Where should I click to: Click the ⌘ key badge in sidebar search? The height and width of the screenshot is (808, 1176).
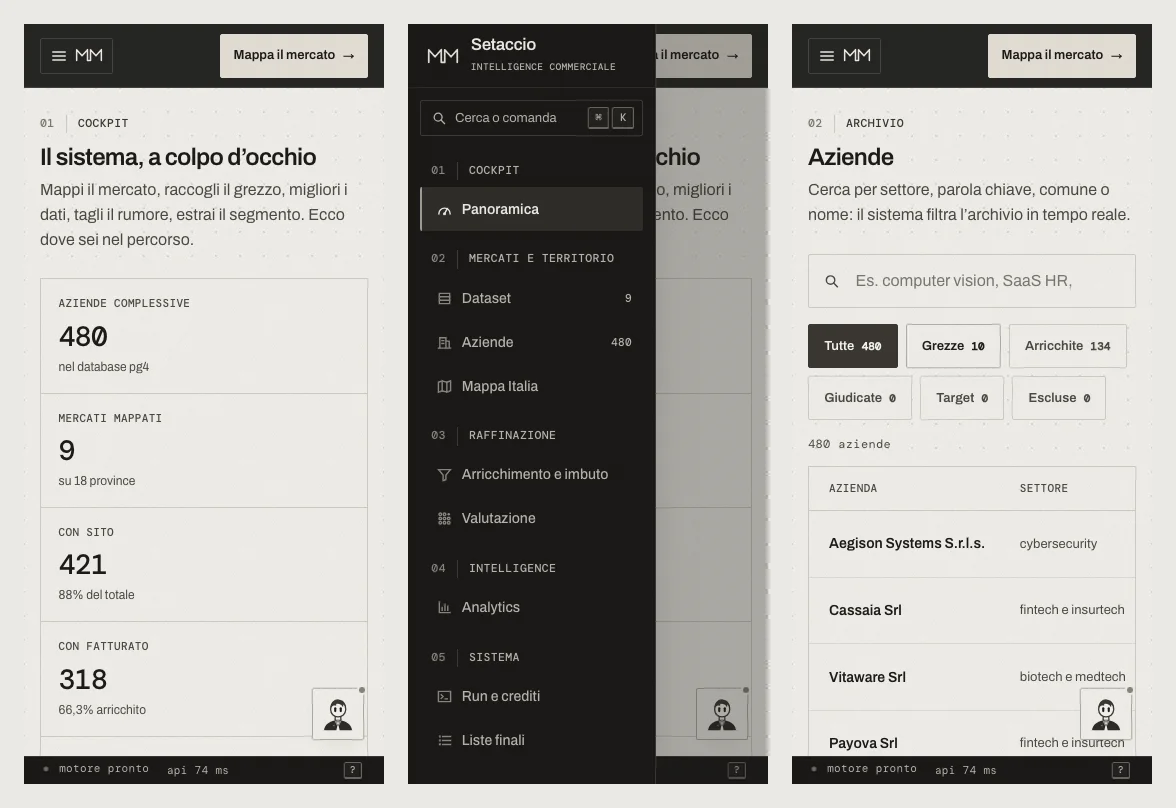598,118
